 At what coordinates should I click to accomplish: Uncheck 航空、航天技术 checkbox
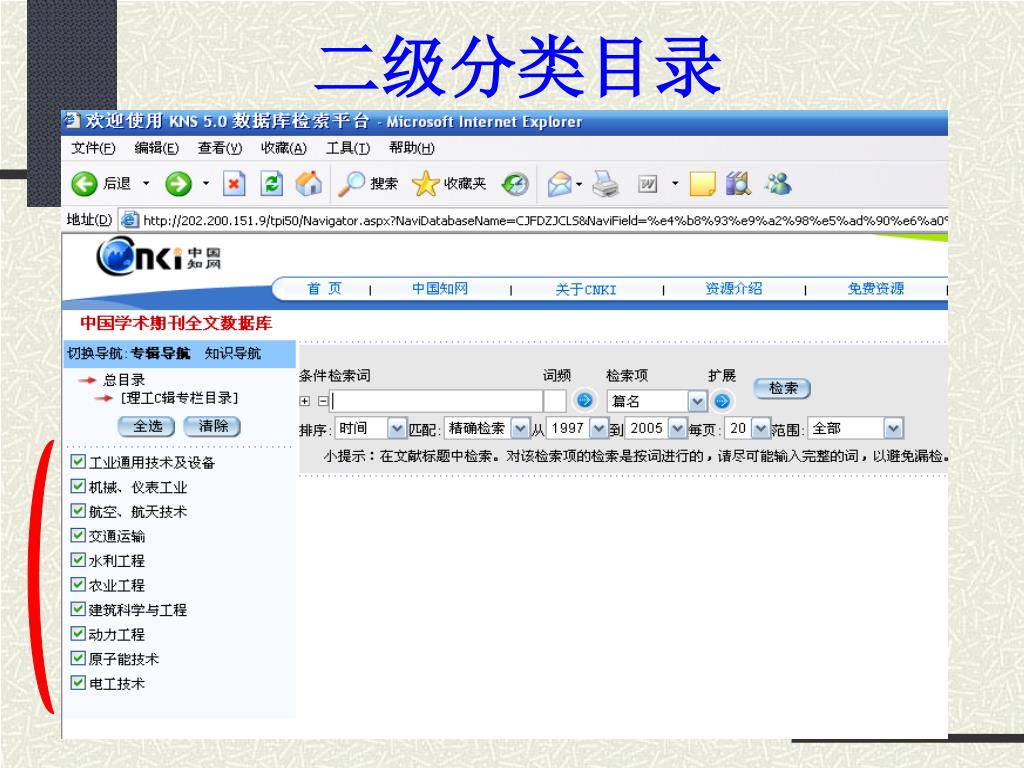[x=78, y=511]
